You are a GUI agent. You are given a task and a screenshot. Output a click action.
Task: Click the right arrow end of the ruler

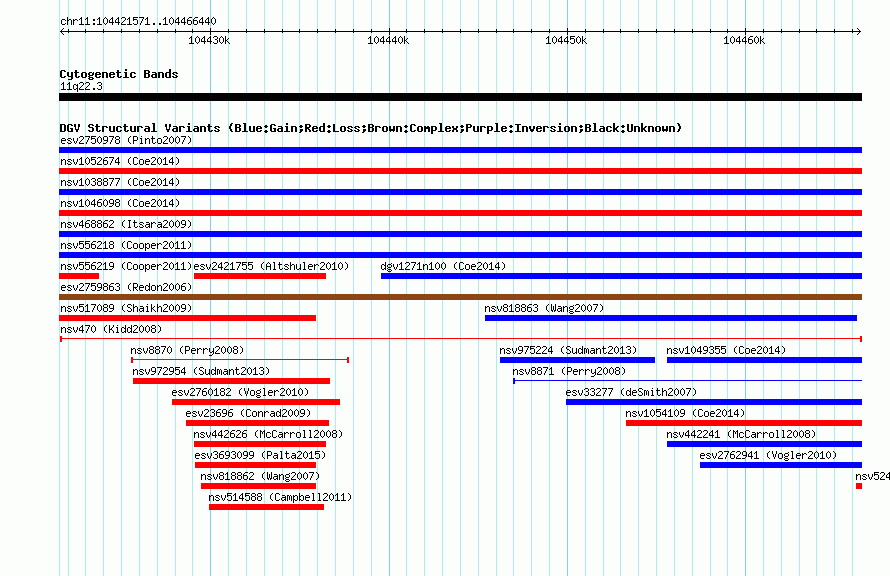pos(859,32)
